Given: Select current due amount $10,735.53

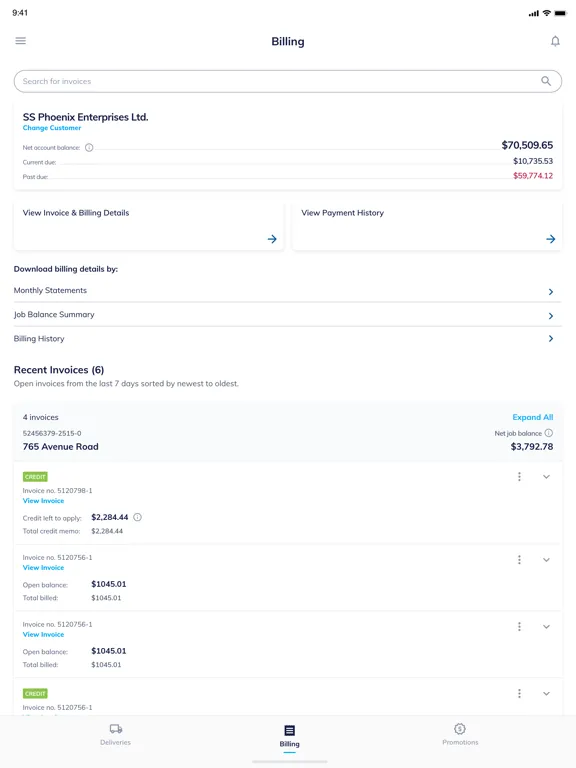Looking at the screenshot, I should 533,161.
